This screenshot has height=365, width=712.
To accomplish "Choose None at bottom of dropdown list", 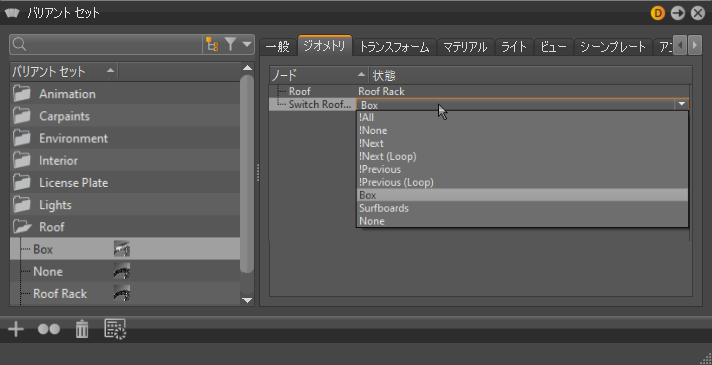I will click(x=522, y=221).
